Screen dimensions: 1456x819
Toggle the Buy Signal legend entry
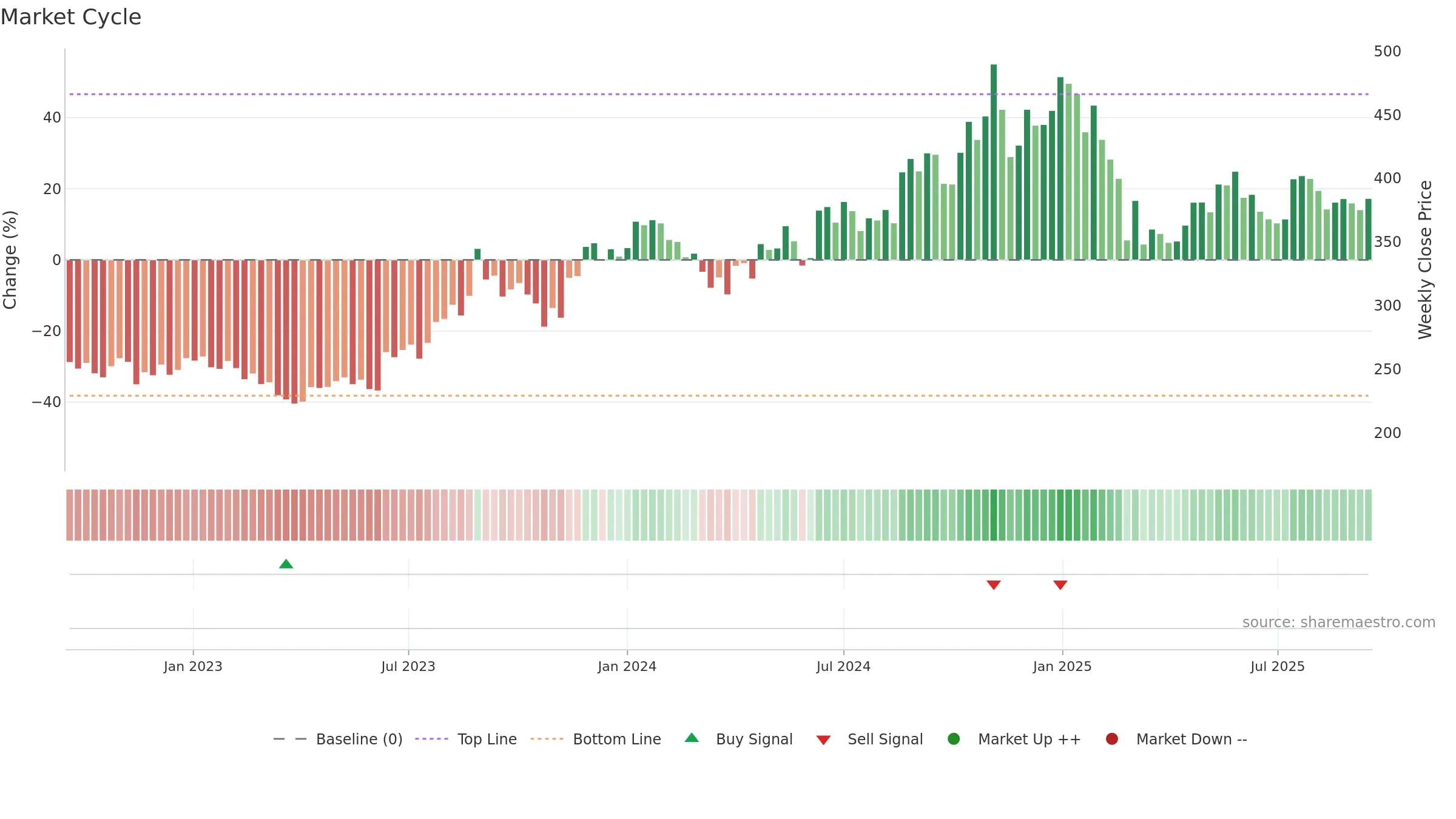pyautogui.click(x=738, y=740)
